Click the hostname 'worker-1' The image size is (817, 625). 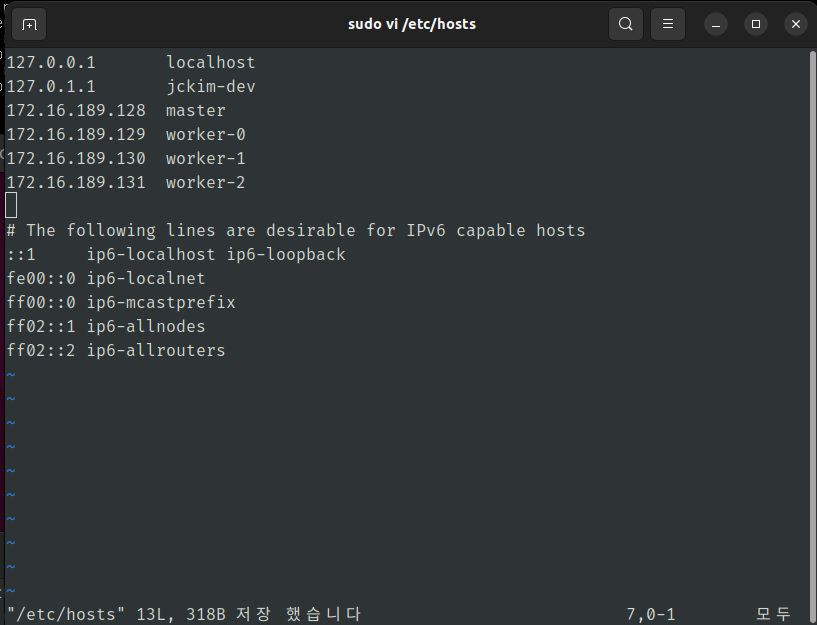[x=205, y=158]
